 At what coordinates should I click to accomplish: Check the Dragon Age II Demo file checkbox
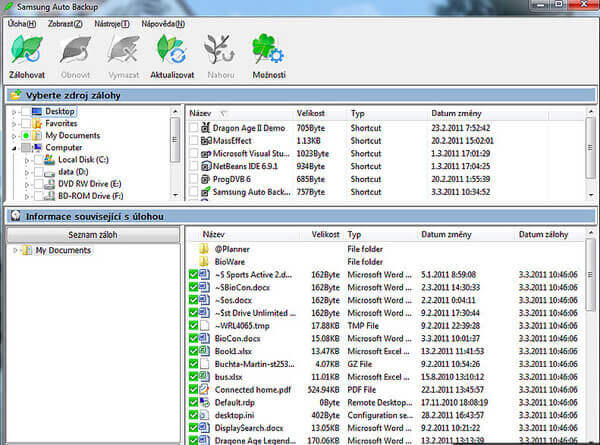pos(194,128)
